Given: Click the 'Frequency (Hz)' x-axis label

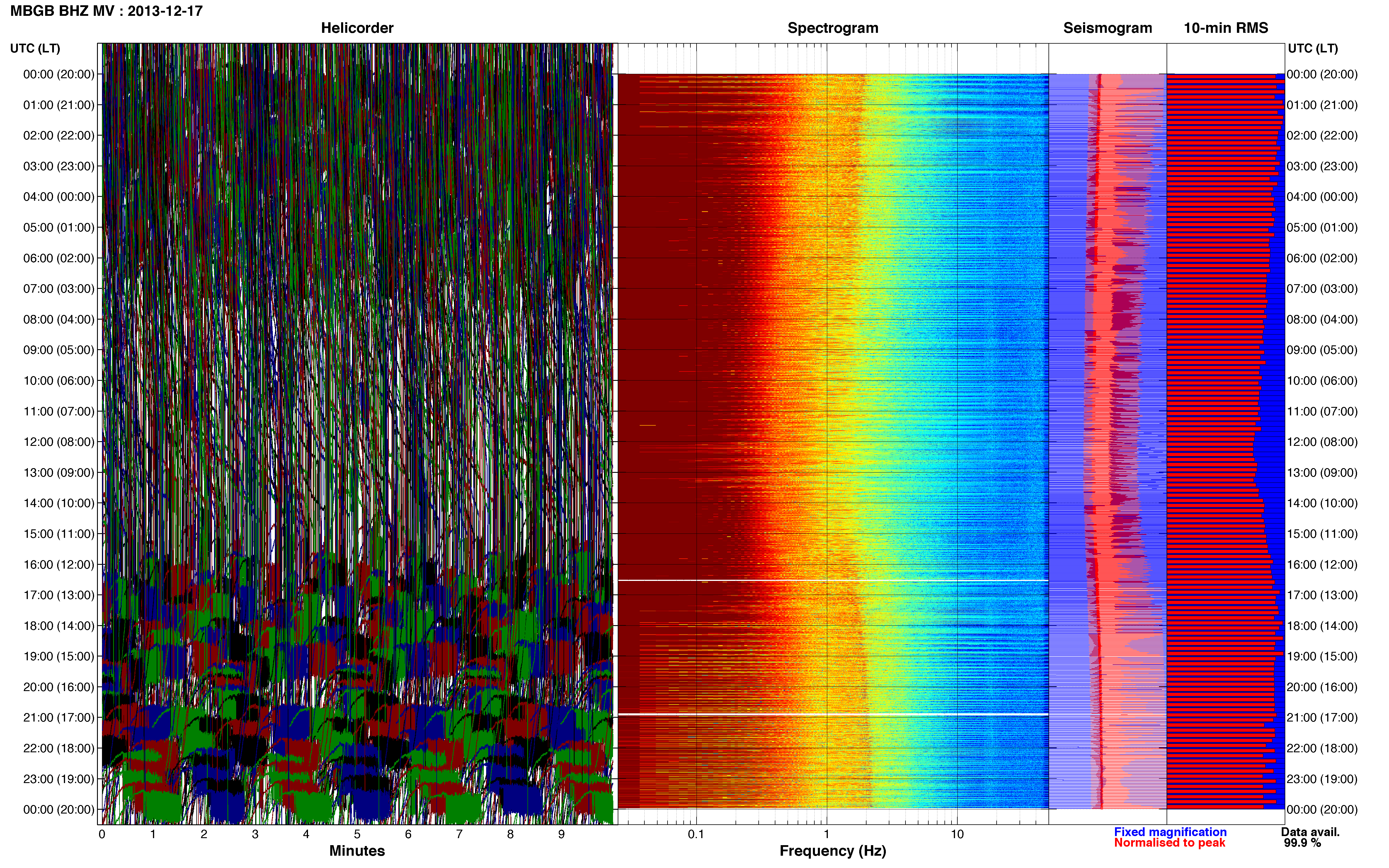Looking at the screenshot, I should click(833, 851).
